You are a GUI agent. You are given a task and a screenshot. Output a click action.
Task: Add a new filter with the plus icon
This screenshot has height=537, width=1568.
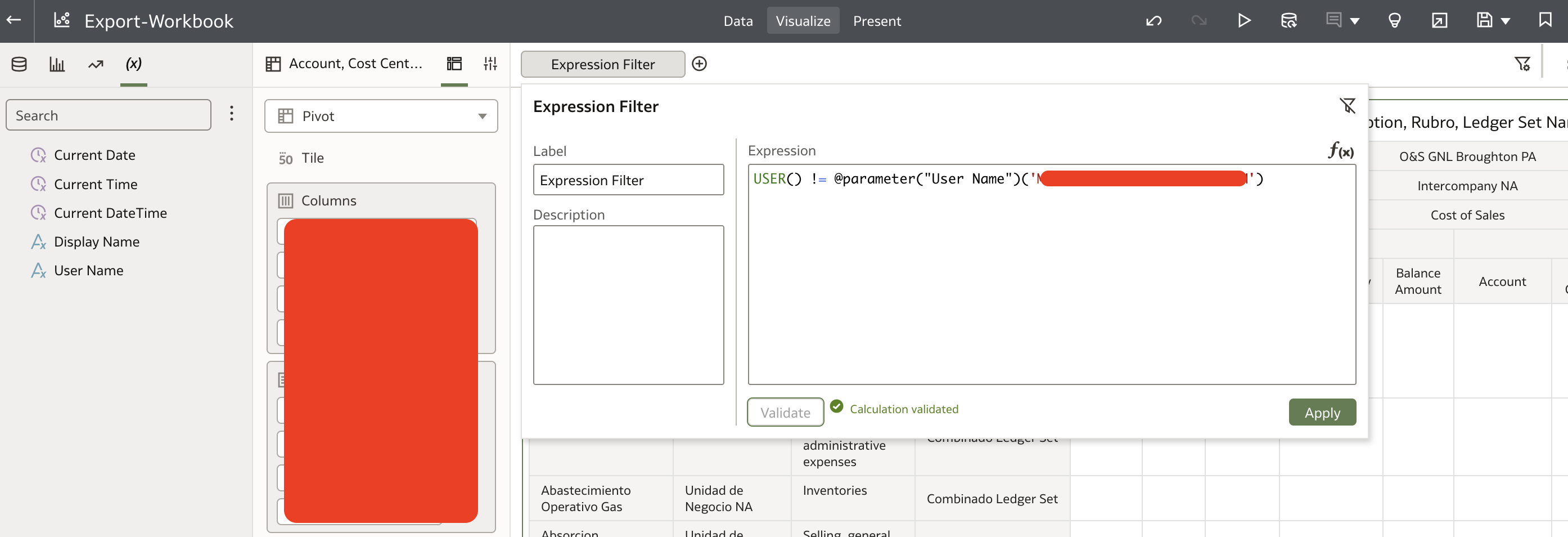point(700,64)
